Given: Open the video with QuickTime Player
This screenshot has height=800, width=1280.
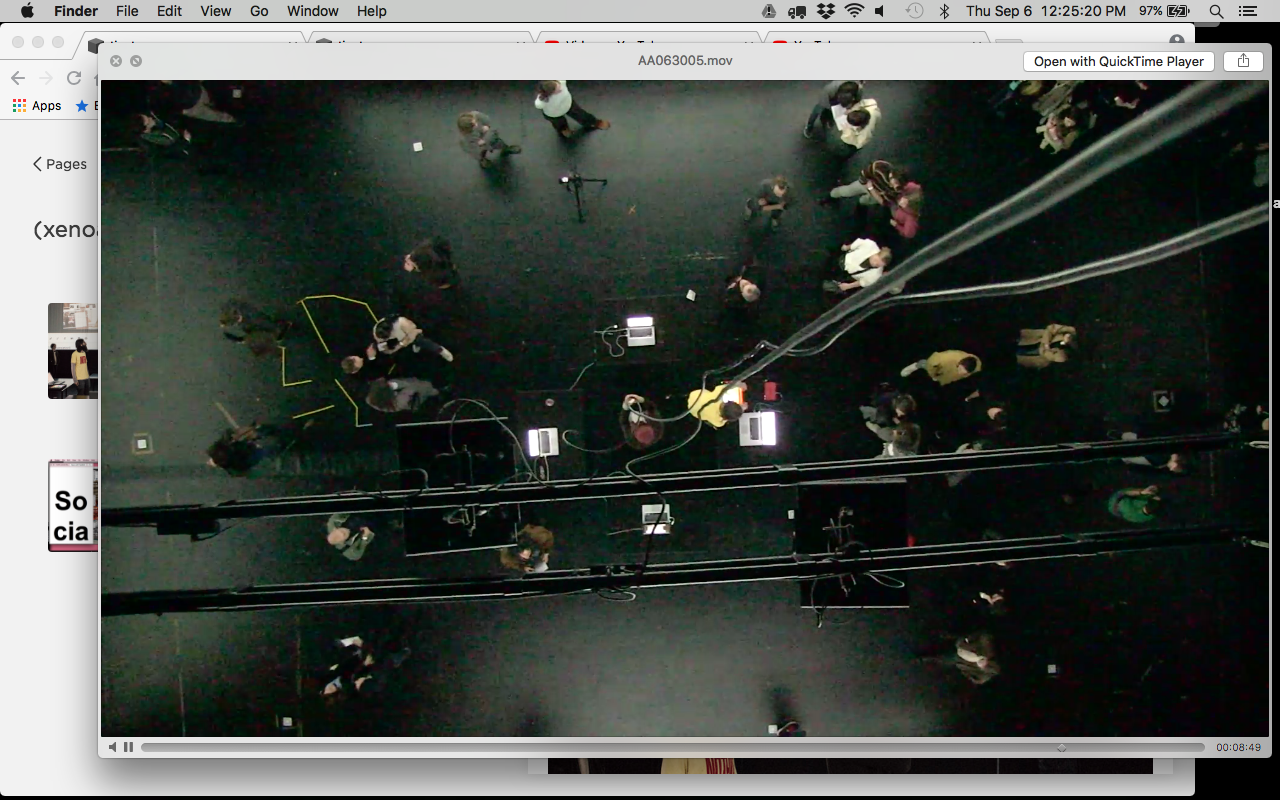Looking at the screenshot, I should [1119, 61].
